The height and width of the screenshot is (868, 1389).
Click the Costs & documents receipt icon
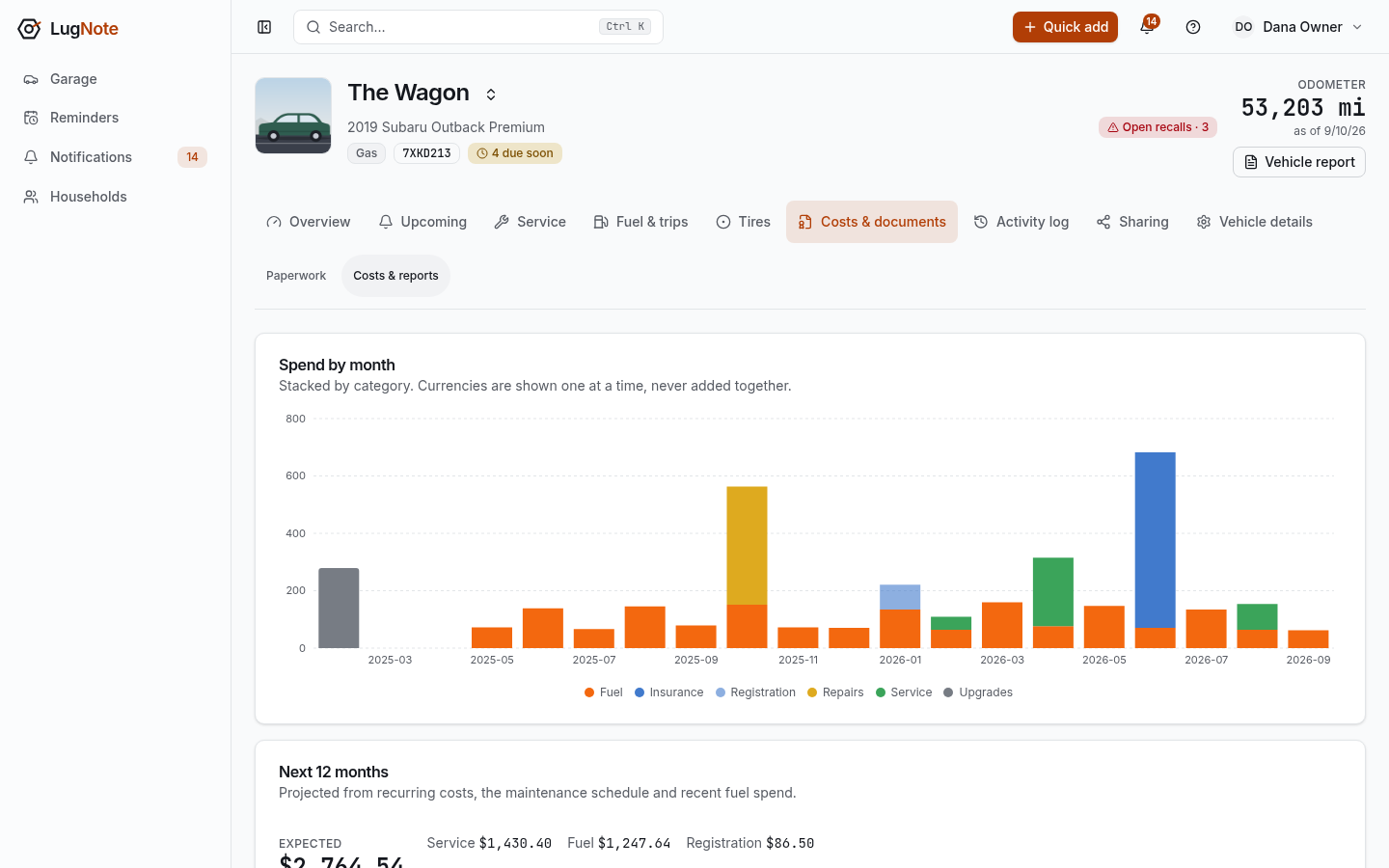[x=805, y=222]
